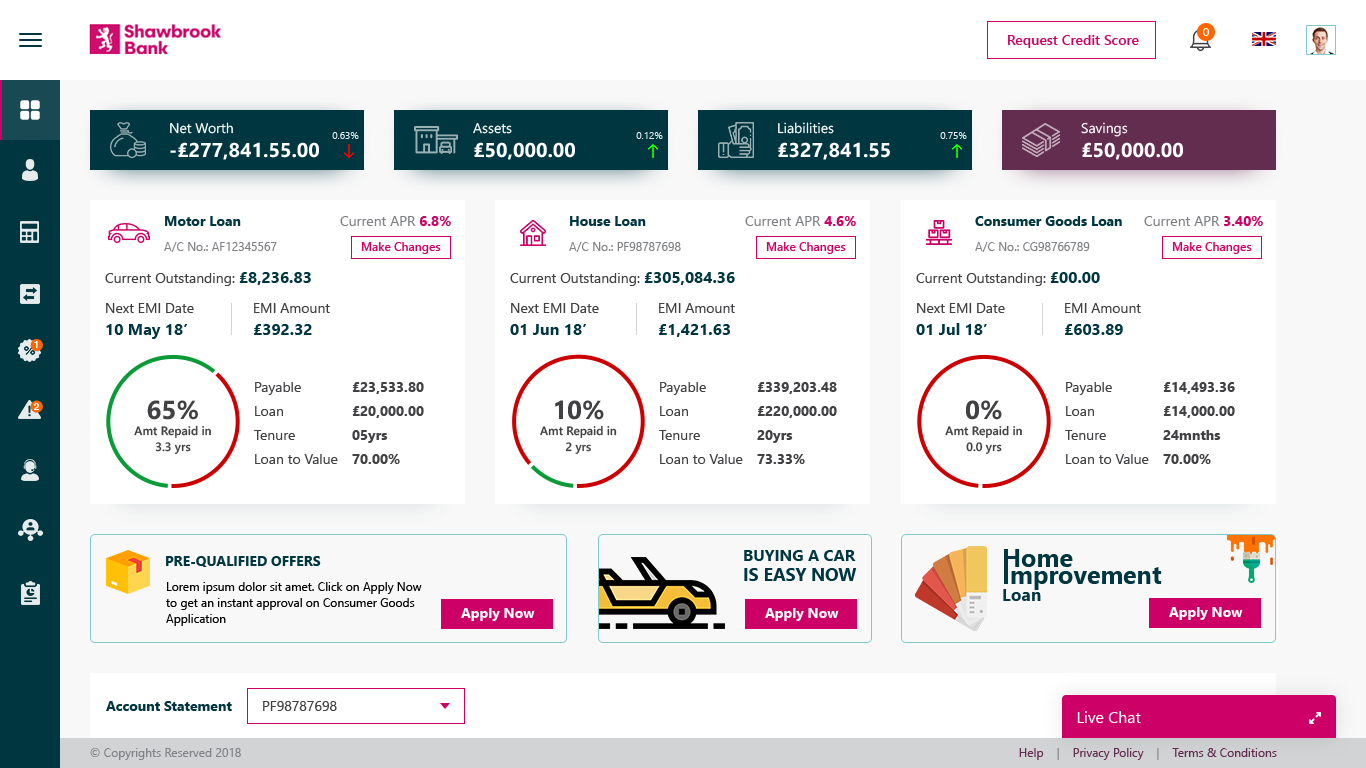
Task: Switch language via UK flag icon
Action: coord(1263,39)
